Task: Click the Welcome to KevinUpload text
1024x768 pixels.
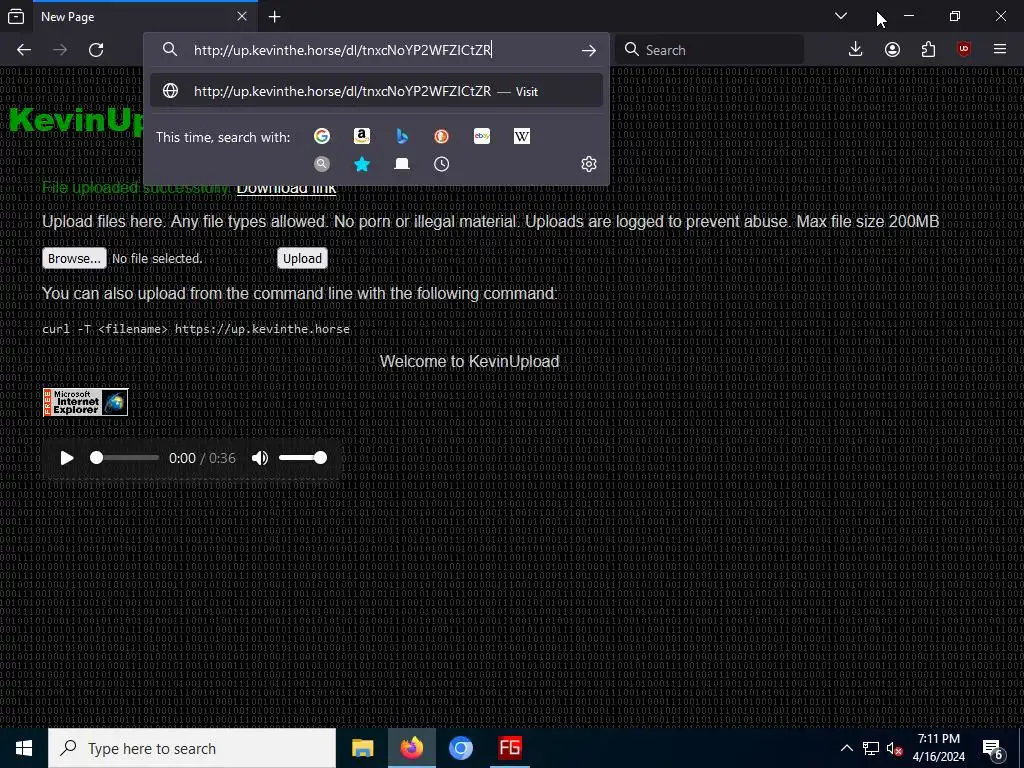Action: coord(470,361)
